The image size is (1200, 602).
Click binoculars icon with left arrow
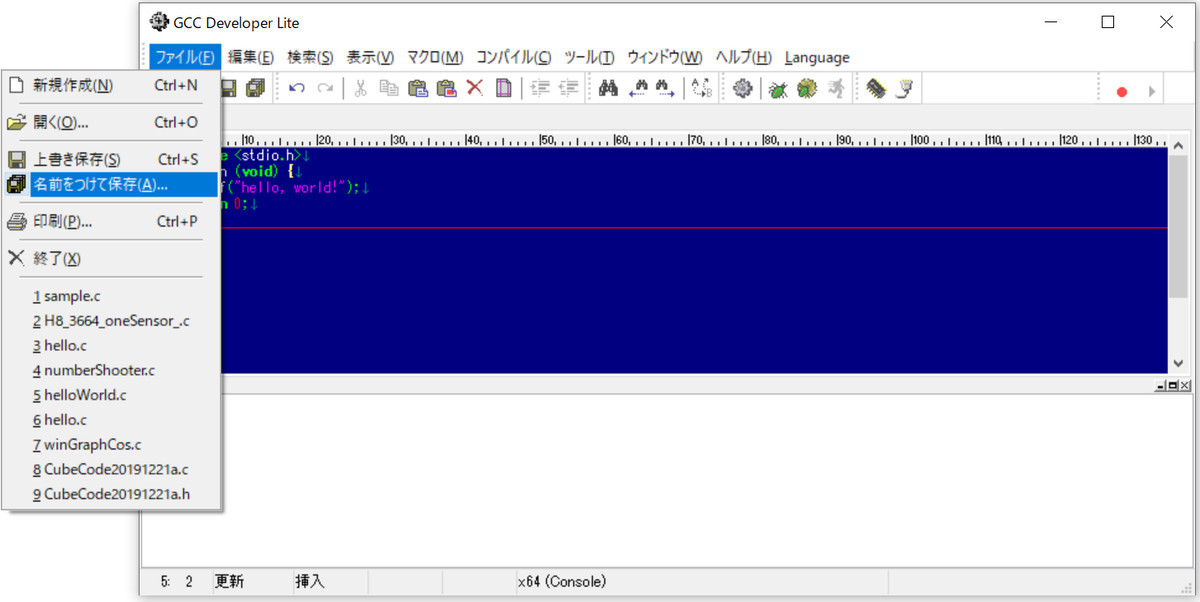click(637, 89)
